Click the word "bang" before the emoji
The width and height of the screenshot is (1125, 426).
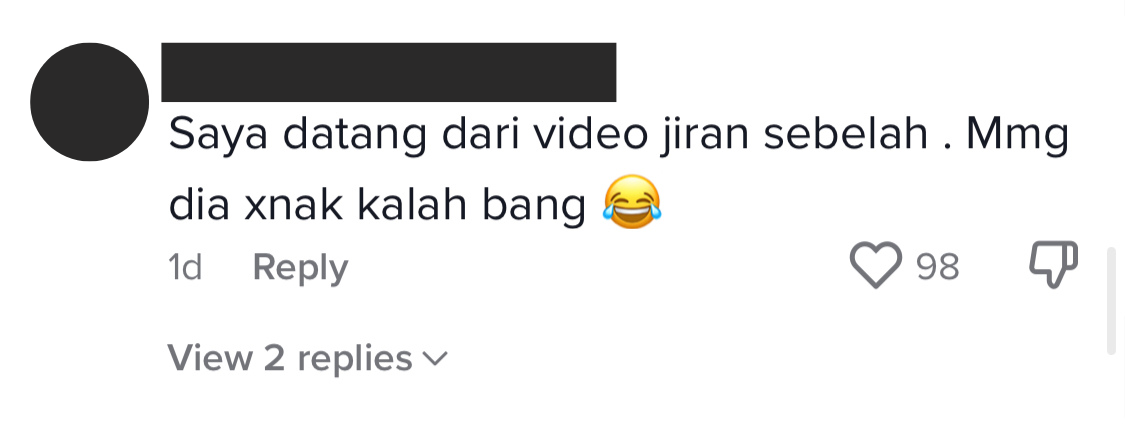535,206
